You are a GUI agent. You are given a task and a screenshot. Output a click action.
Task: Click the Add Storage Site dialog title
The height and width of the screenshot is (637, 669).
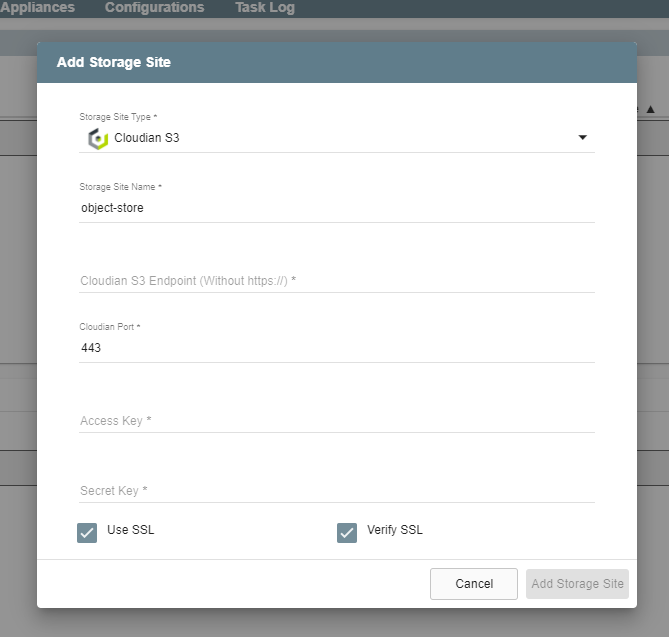pos(114,62)
